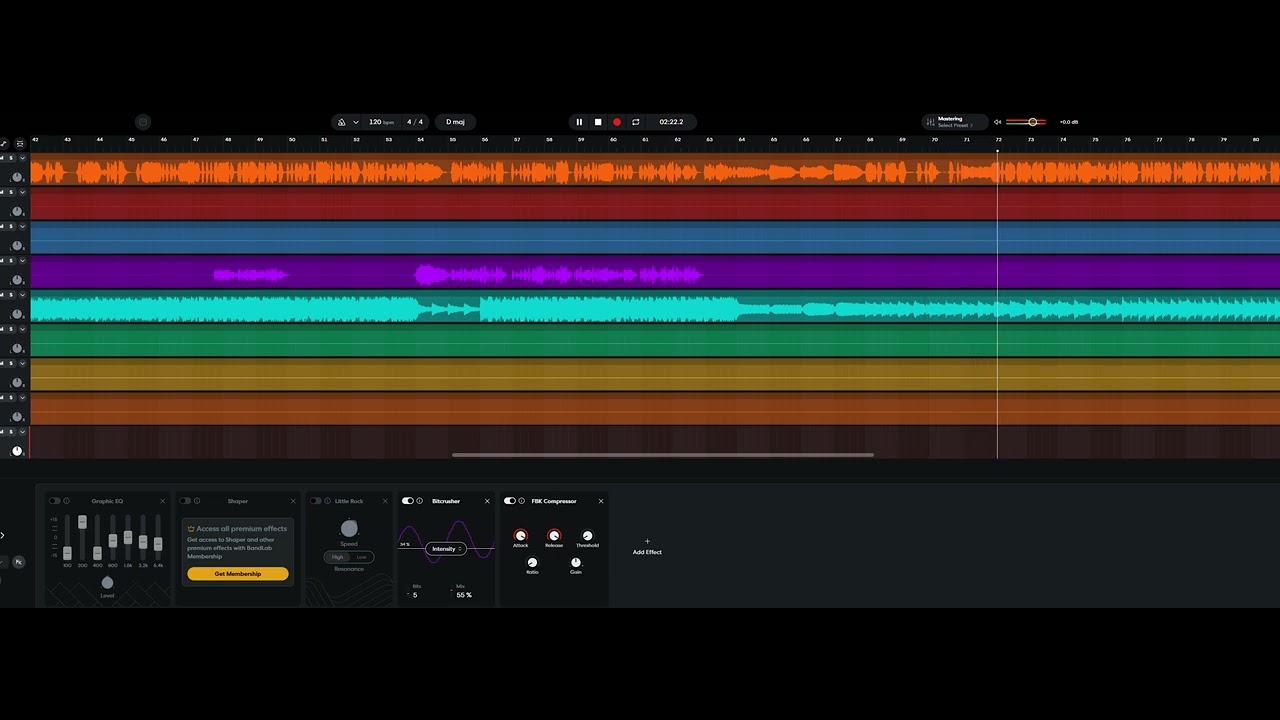Click the pan knob on orange waveform track
The width and height of the screenshot is (1280, 720).
click(x=17, y=177)
